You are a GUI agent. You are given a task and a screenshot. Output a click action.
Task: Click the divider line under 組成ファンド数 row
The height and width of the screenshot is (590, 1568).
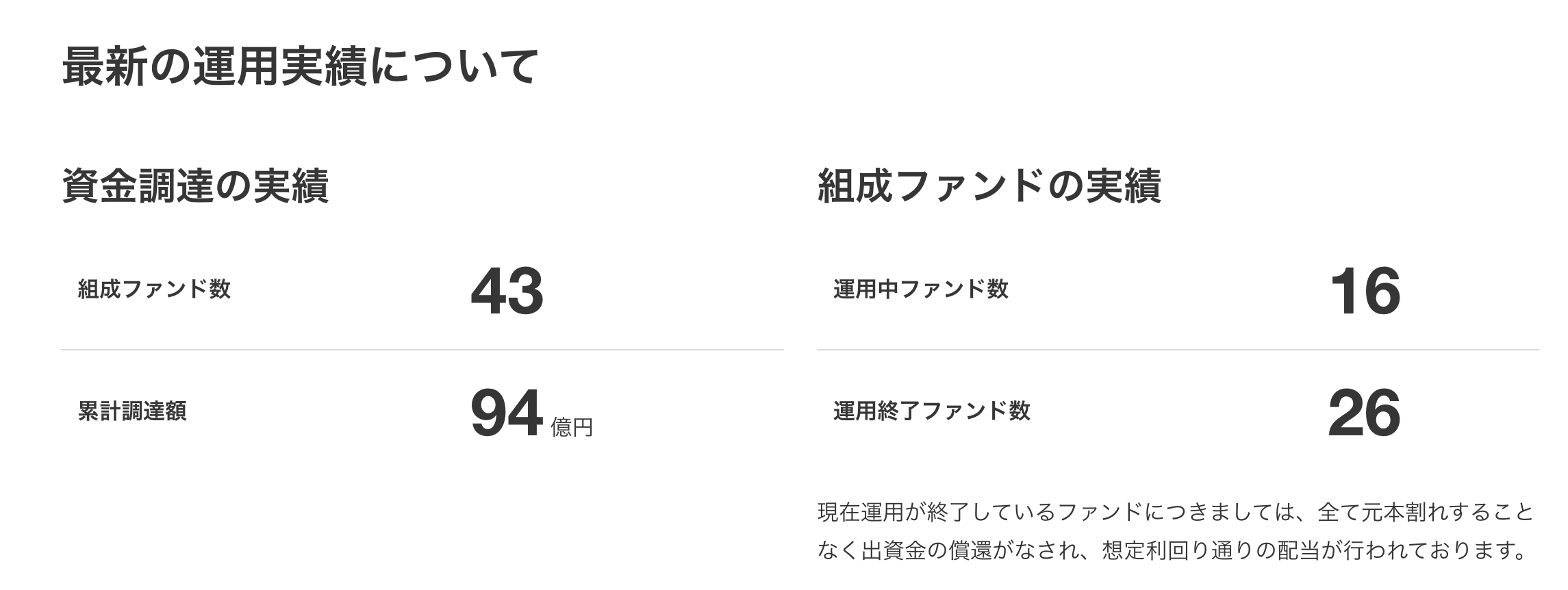(x=422, y=350)
